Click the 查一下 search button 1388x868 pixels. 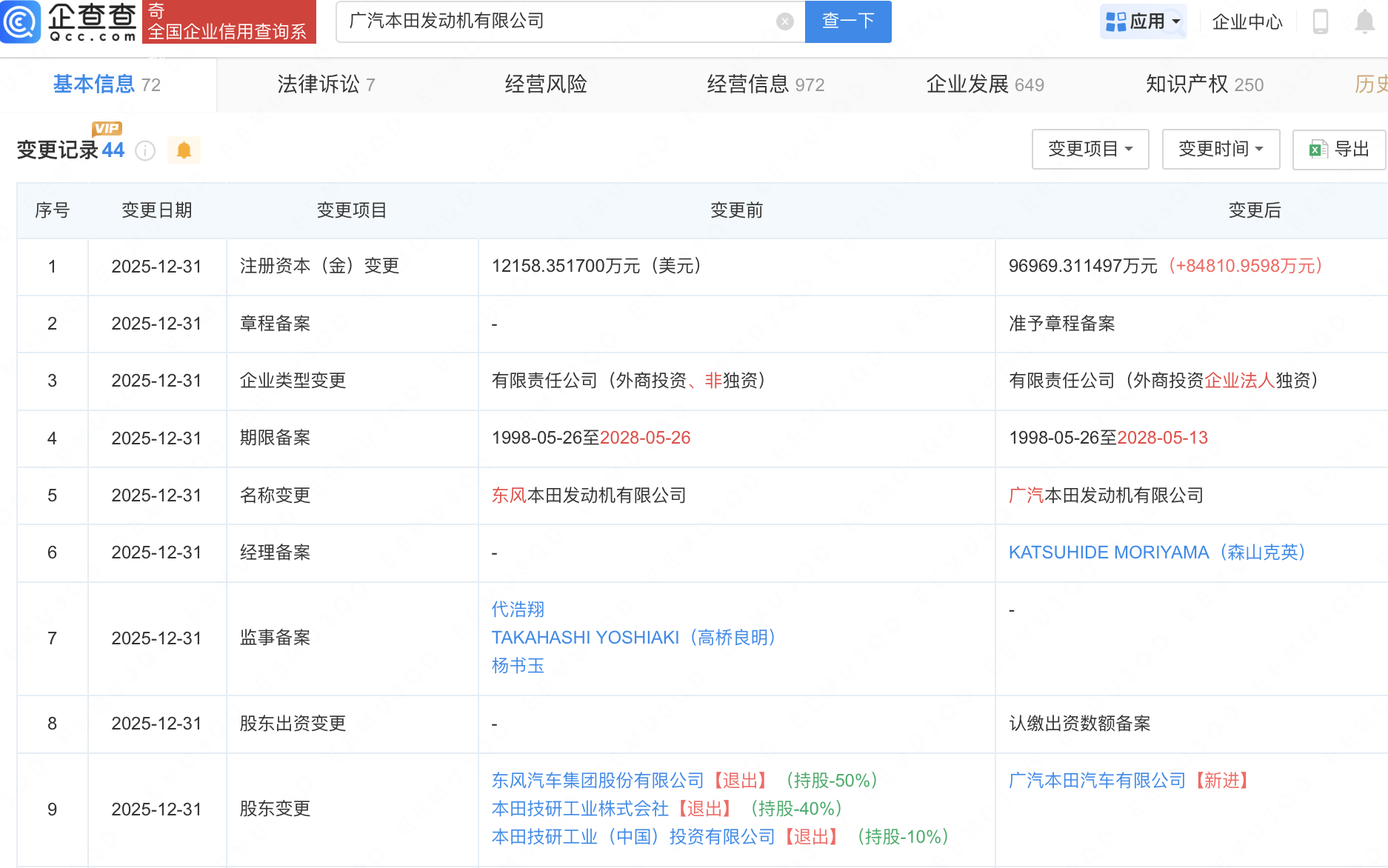coord(847,21)
